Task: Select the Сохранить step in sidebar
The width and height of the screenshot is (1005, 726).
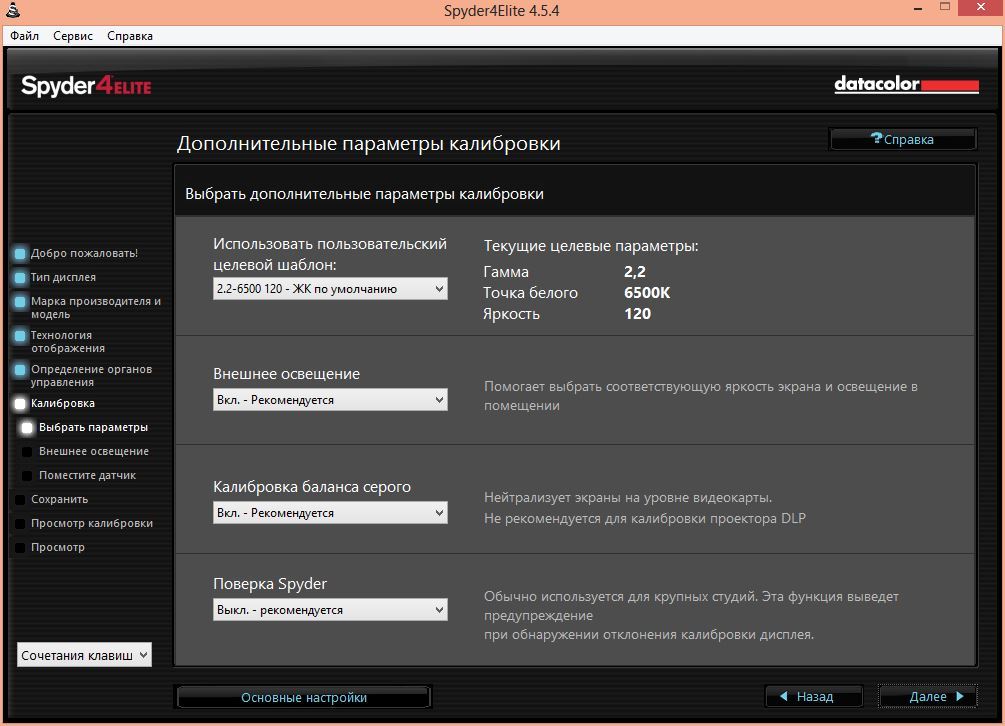Action: click(59, 500)
